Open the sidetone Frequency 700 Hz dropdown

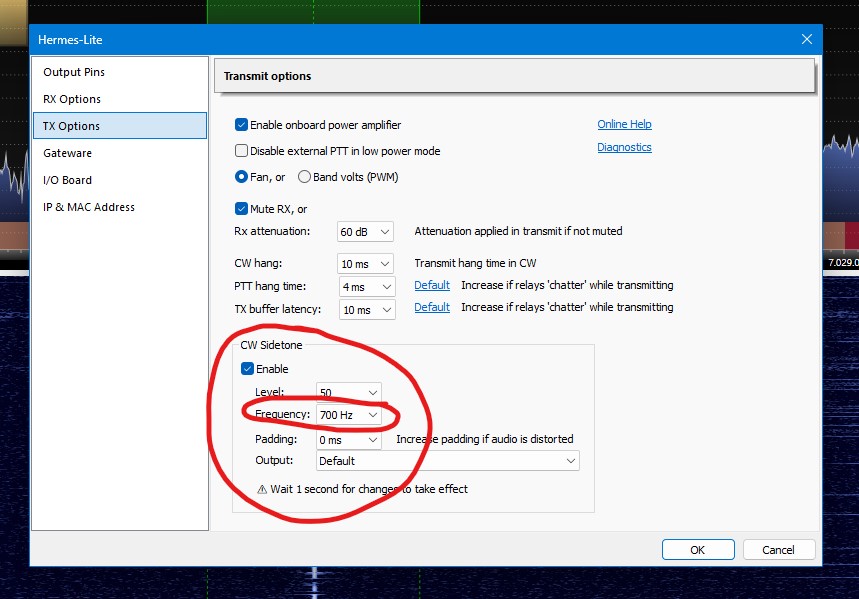[x=349, y=415]
